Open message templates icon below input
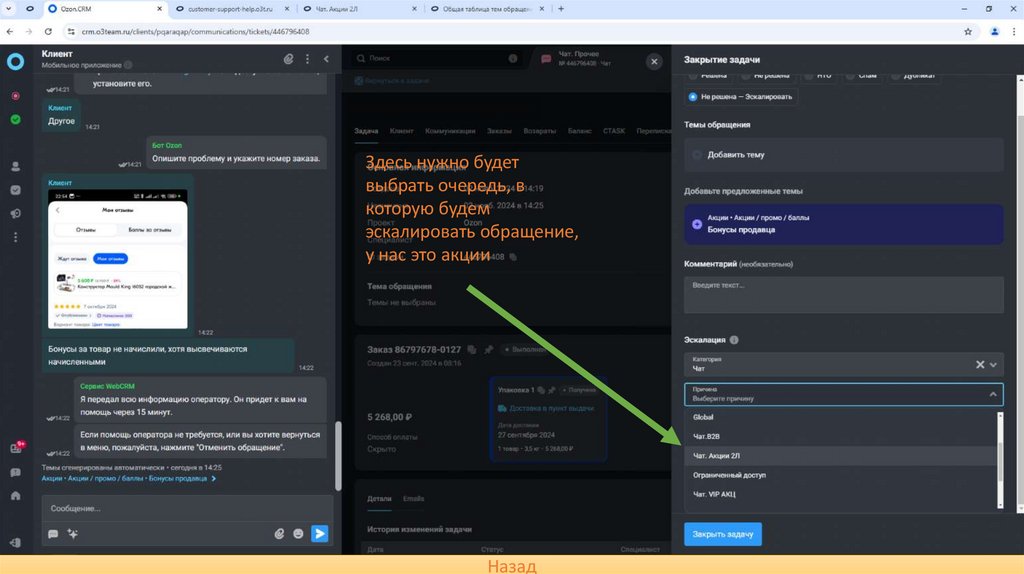 point(53,534)
